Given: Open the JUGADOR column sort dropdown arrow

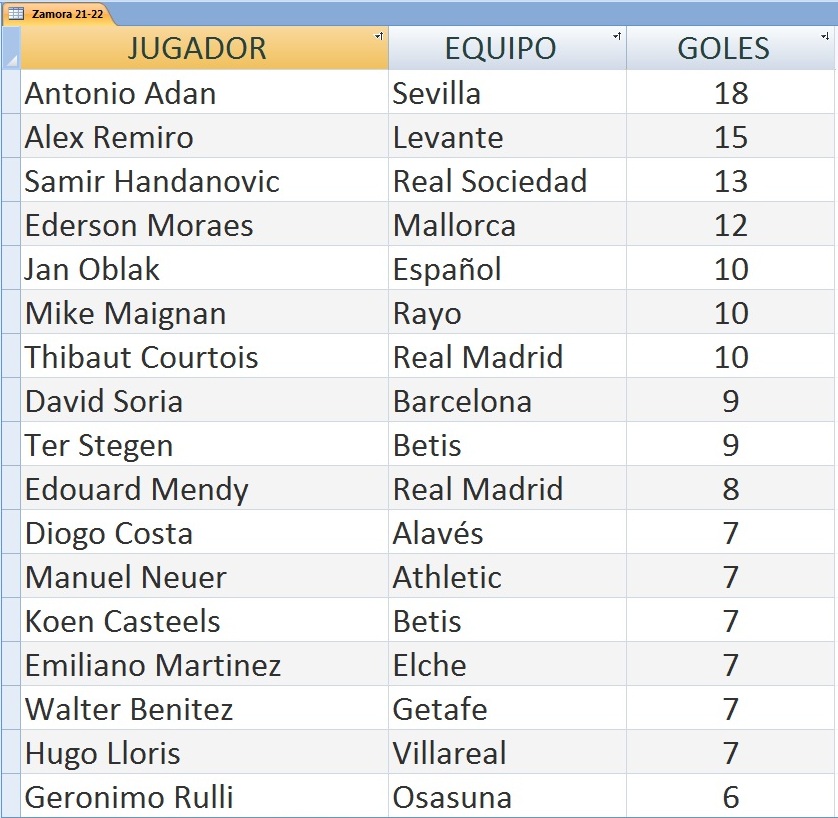Looking at the screenshot, I should point(379,36).
